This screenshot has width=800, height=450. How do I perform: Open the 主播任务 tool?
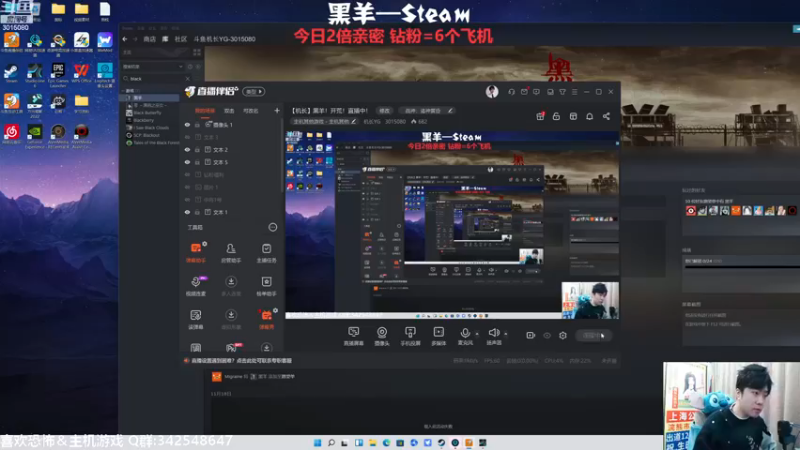click(x=266, y=253)
